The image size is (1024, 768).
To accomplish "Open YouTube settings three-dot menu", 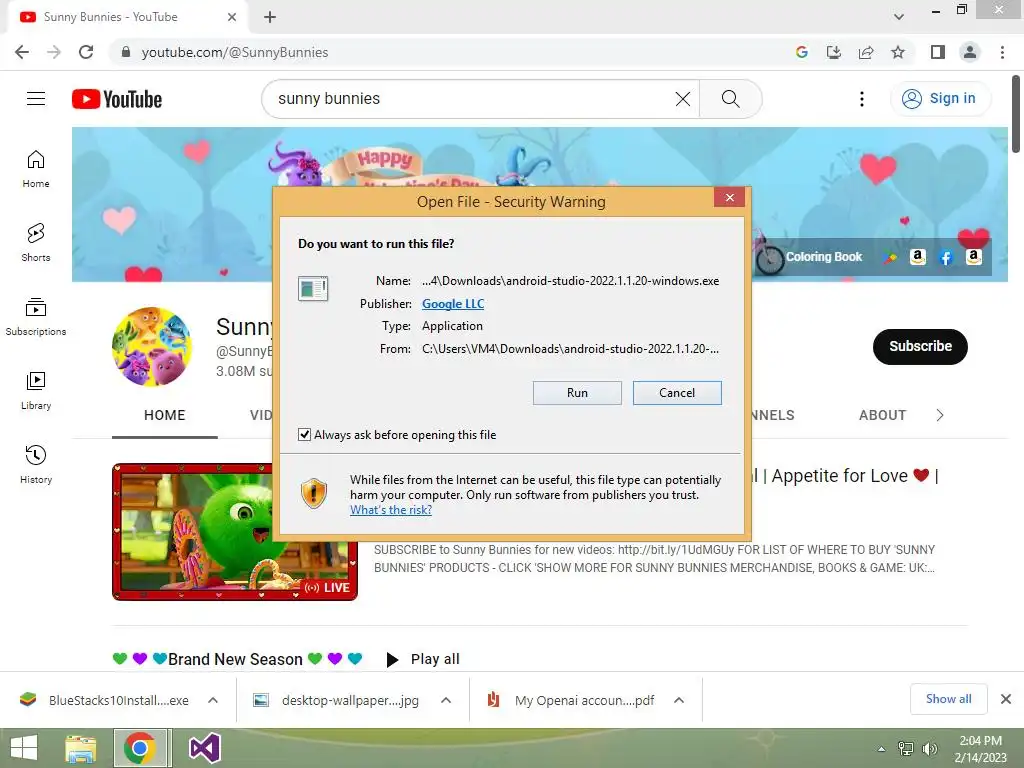I will point(861,99).
